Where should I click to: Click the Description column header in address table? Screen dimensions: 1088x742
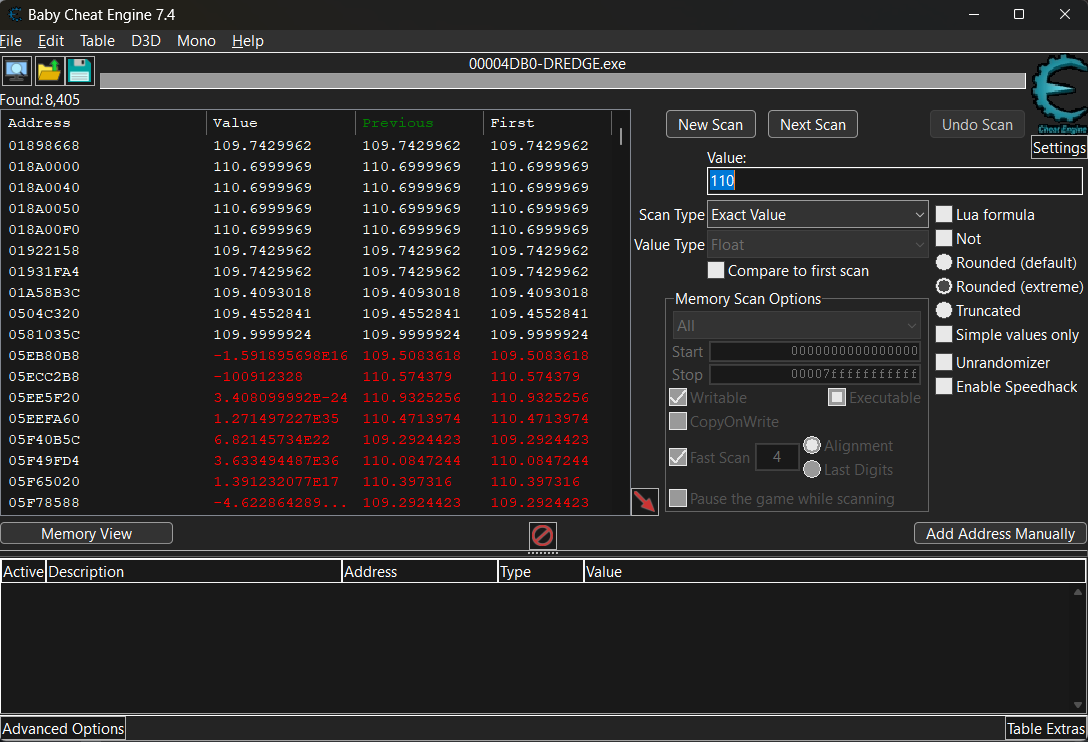pos(194,572)
